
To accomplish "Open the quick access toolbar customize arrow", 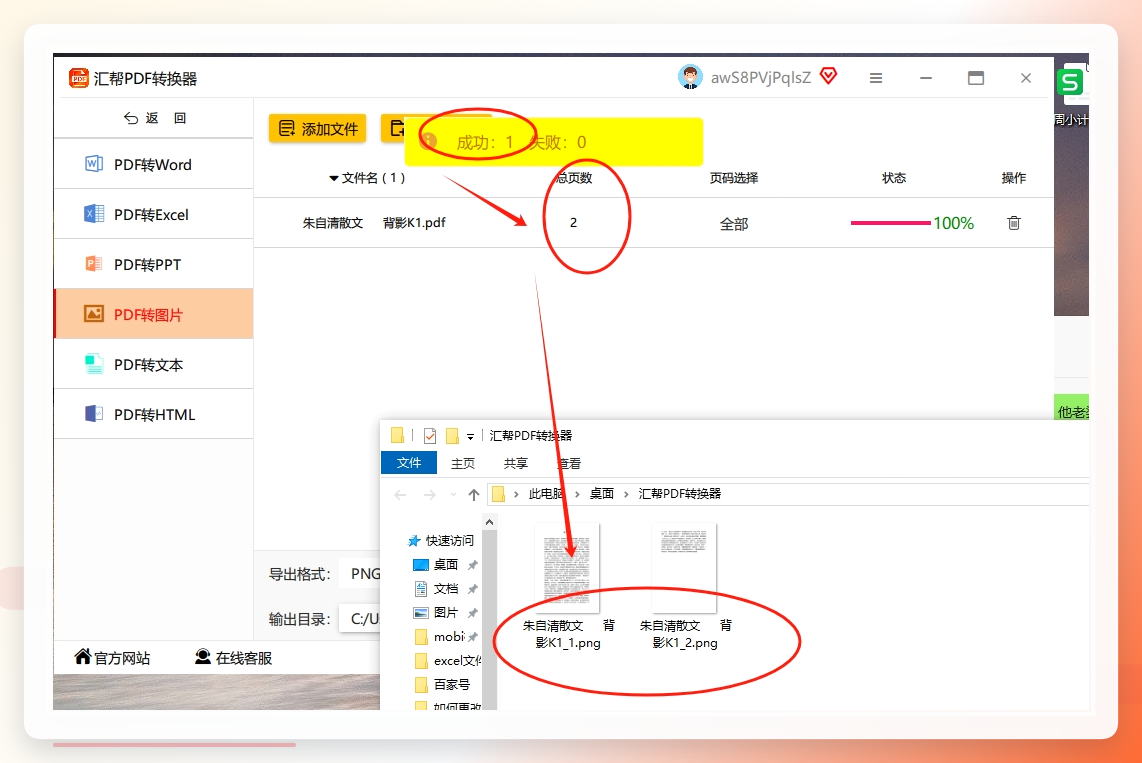I will pos(470,437).
